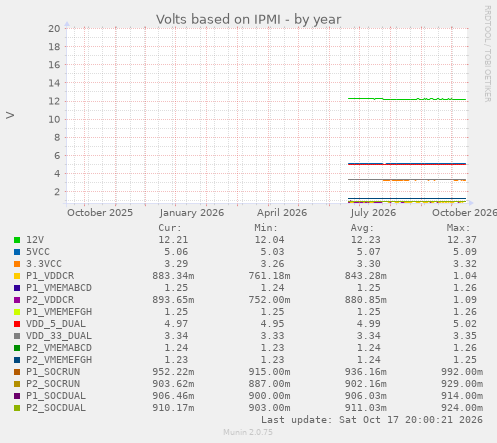
Task: Click the Min: column header
Action: pyautogui.click(x=266, y=228)
